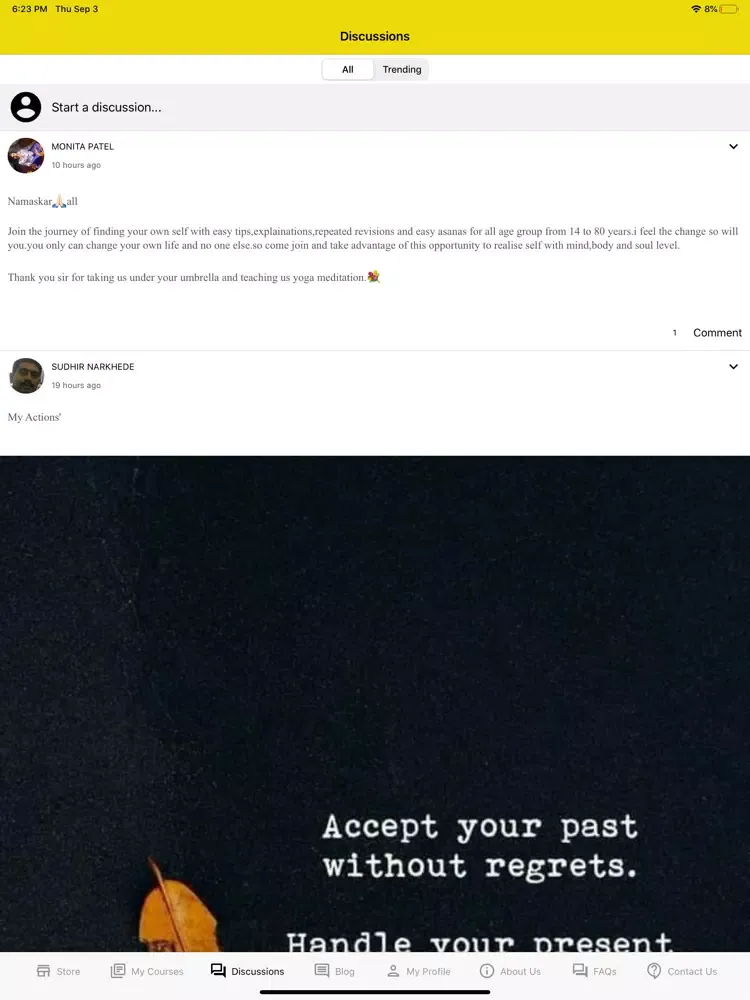Tap the FAQs icon
750x1000 pixels.
(580, 971)
